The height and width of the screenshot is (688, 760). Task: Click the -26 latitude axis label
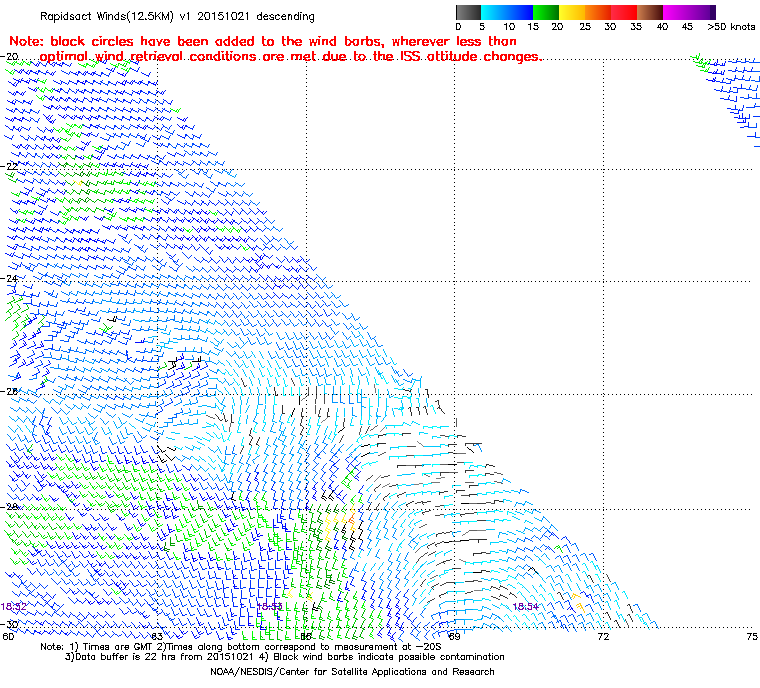point(10,391)
